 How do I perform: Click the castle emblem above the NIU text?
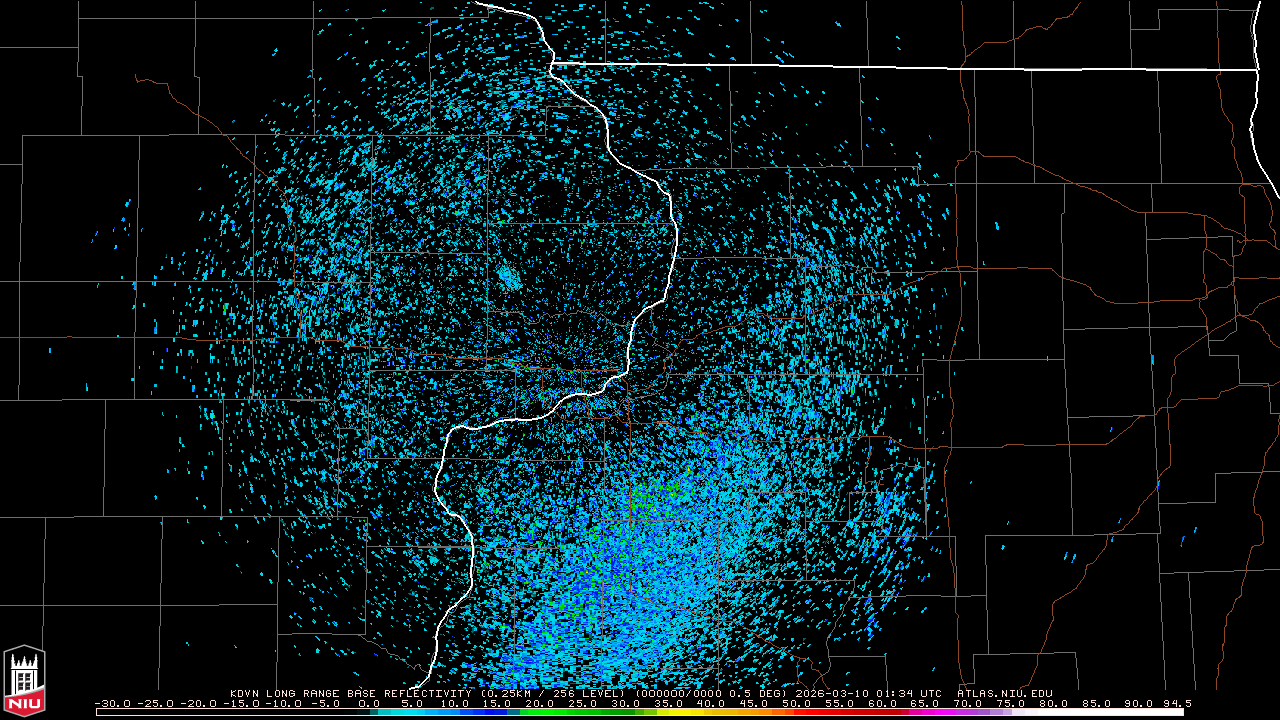24,672
